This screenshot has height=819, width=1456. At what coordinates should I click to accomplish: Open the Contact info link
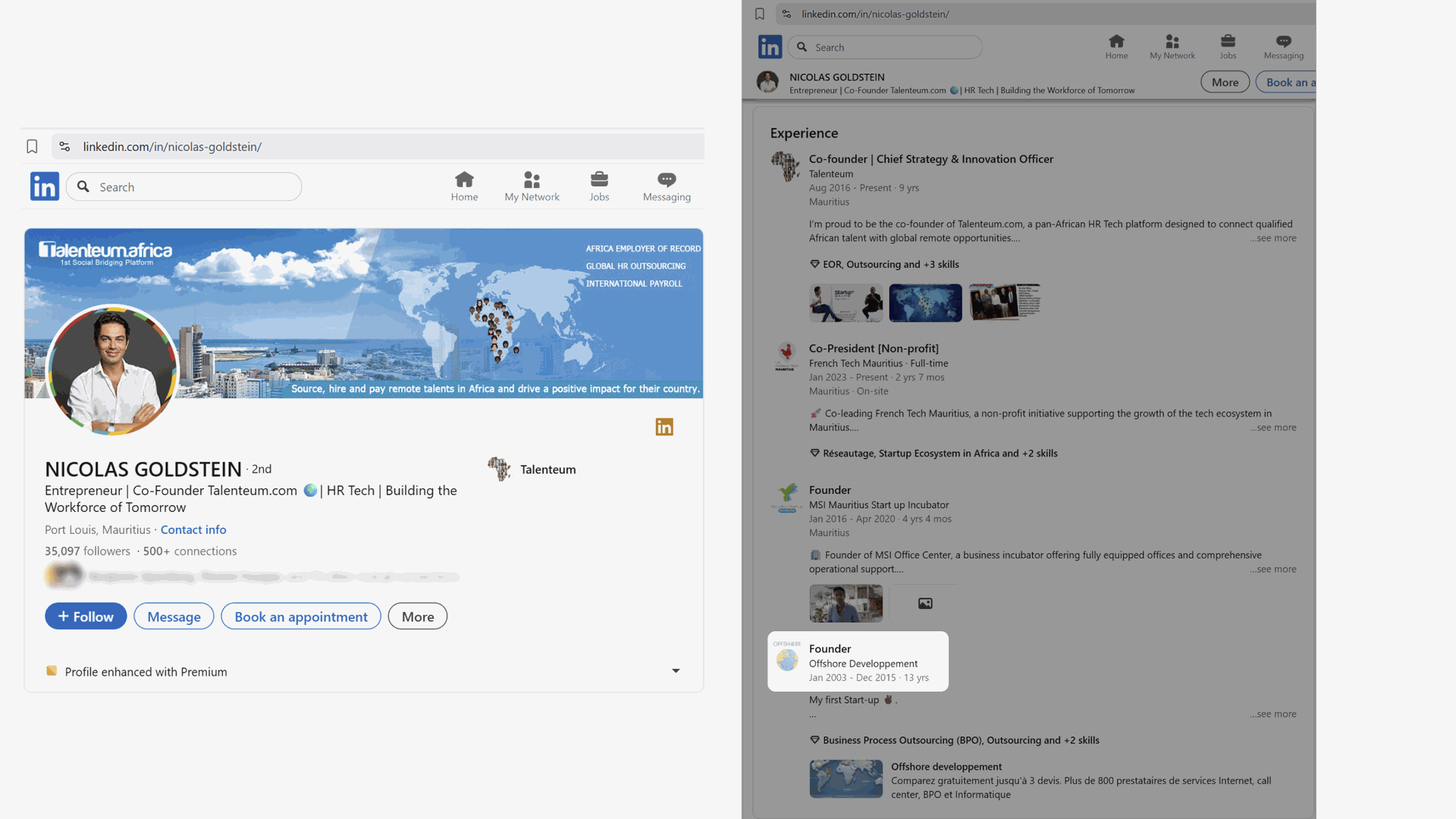point(193,529)
